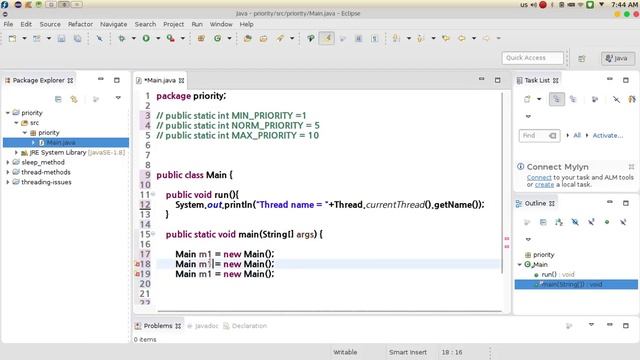Click the Open Perspective icon
The width and height of the screenshot is (640, 360).
[582, 58]
